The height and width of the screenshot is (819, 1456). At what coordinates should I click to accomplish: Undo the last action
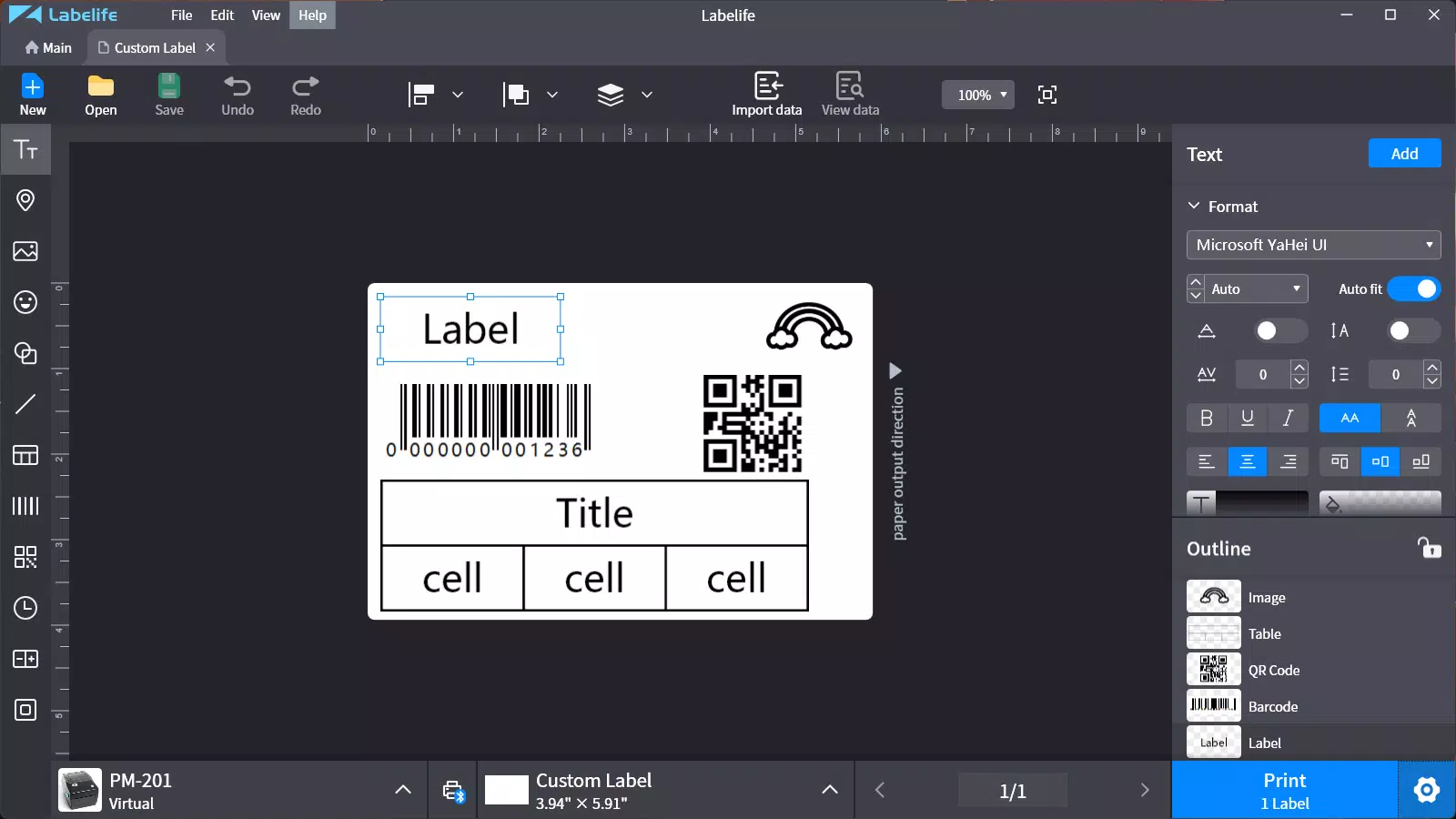pos(238,95)
